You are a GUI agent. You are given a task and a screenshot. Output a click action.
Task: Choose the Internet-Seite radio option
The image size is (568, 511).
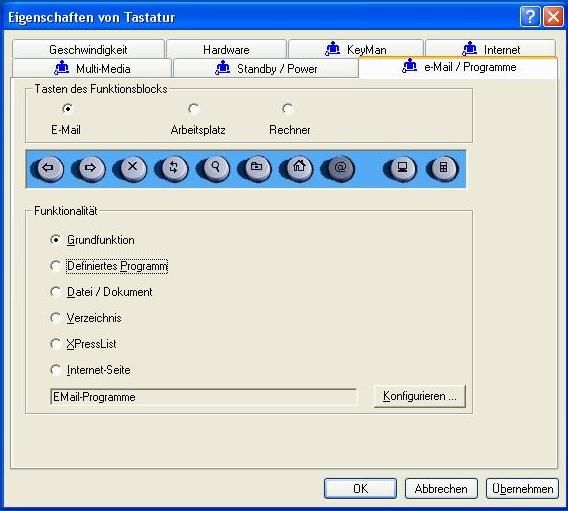point(90,370)
